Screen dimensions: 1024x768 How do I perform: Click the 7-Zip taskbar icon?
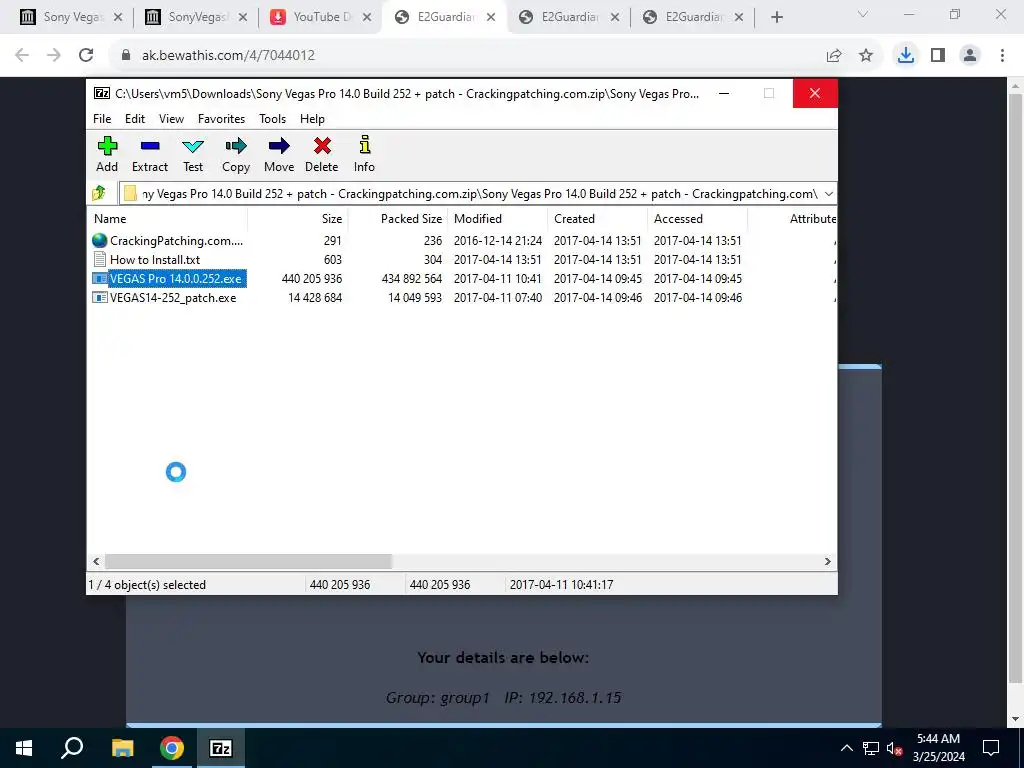point(221,748)
